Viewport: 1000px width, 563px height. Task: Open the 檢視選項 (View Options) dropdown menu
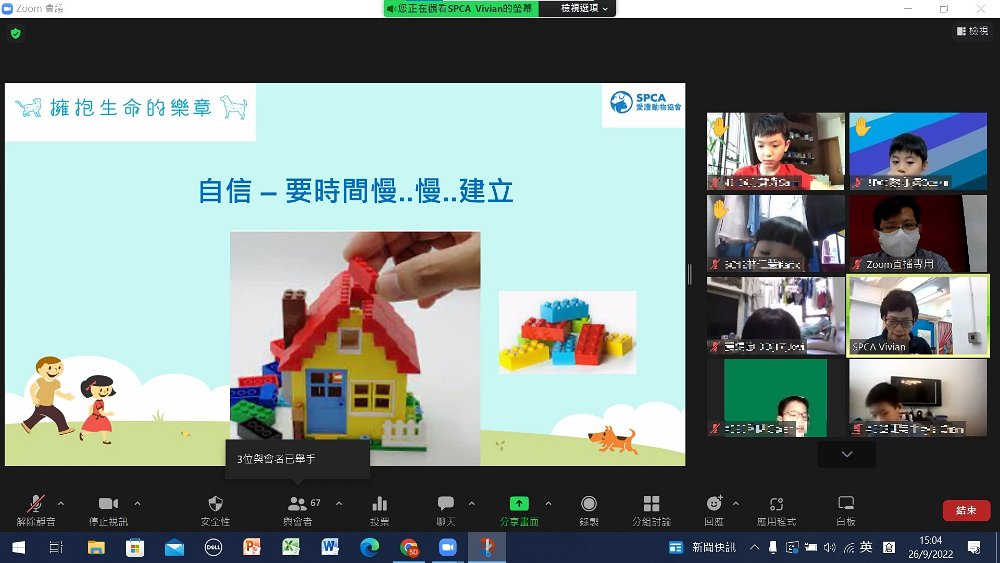pyautogui.click(x=585, y=8)
